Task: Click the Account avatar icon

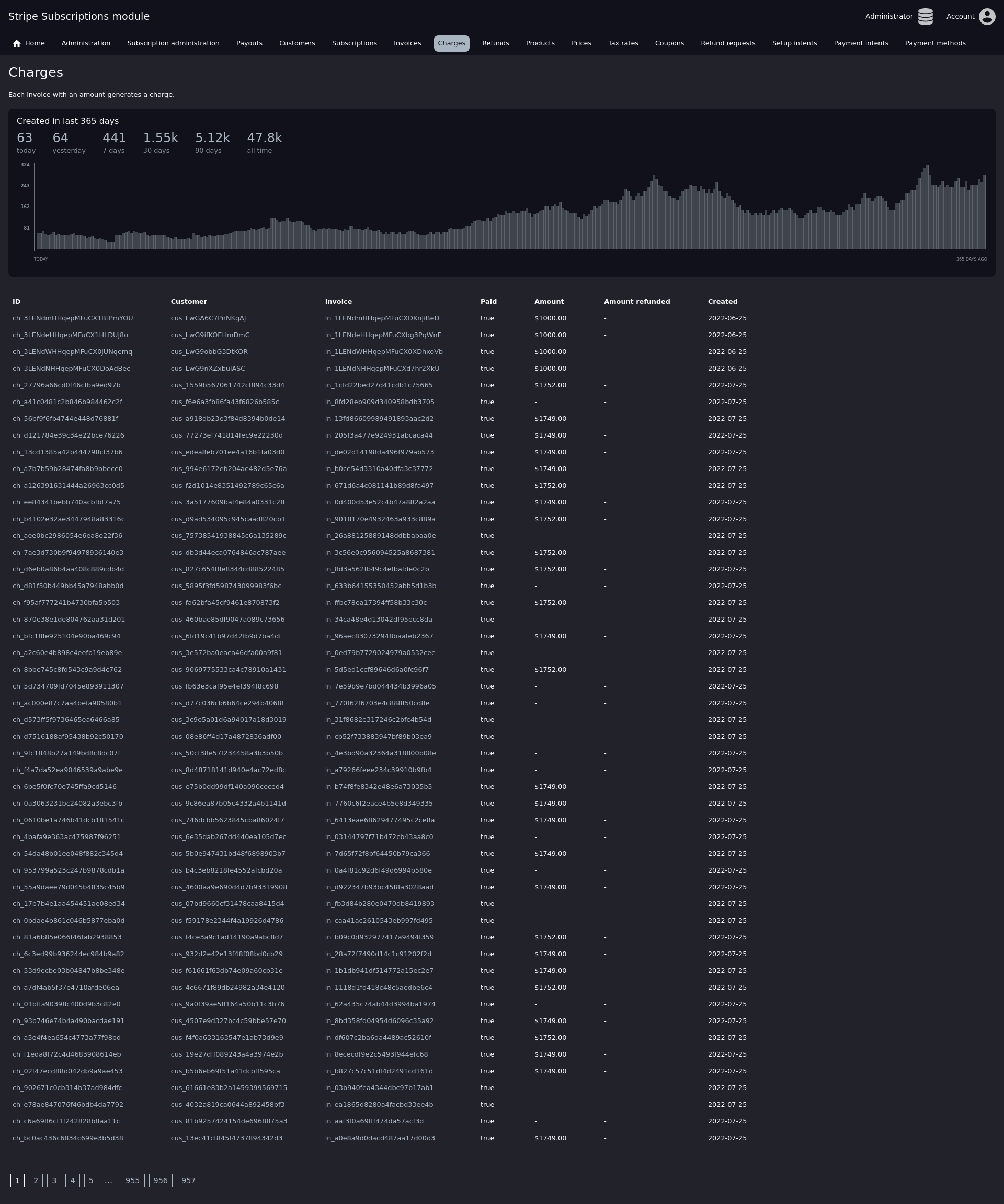Action: 987,17
